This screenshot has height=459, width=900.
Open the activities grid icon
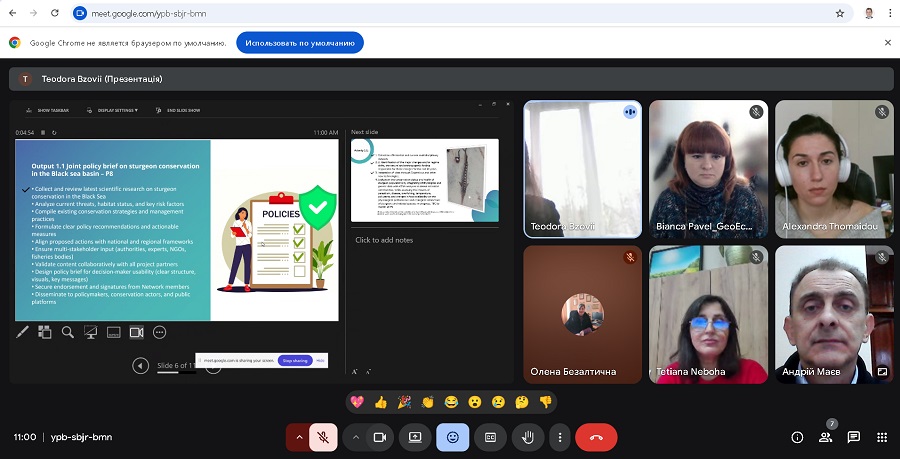point(881,437)
